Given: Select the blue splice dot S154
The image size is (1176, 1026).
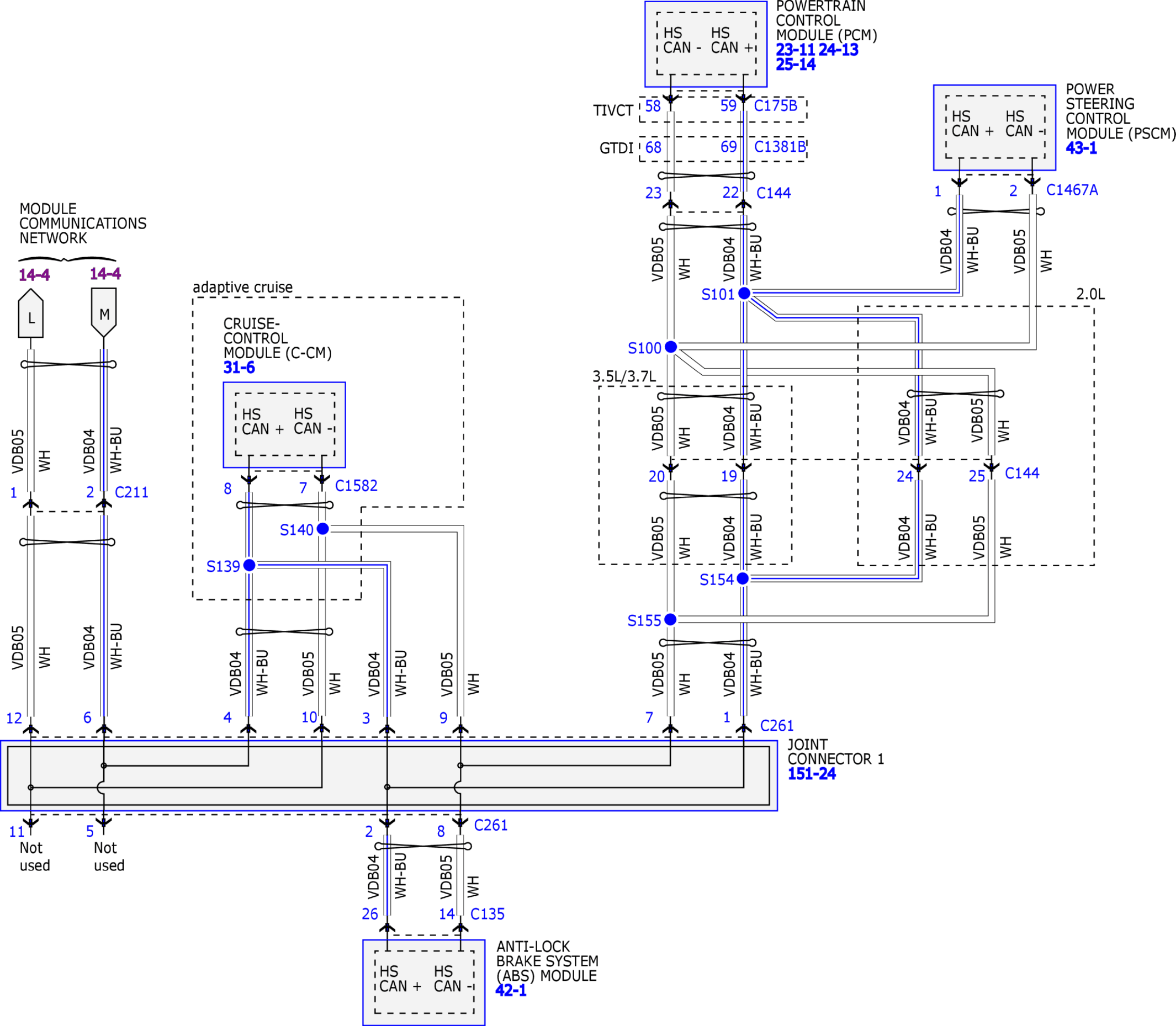Looking at the screenshot, I should click(743, 578).
